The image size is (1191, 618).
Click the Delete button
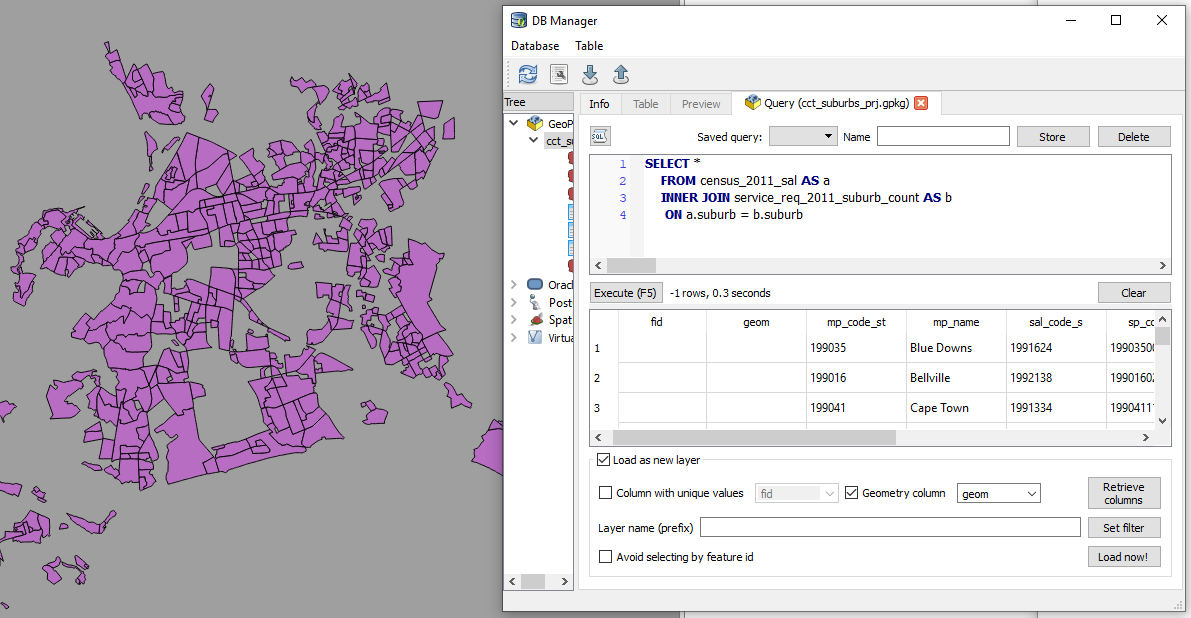pyautogui.click(x=1133, y=137)
